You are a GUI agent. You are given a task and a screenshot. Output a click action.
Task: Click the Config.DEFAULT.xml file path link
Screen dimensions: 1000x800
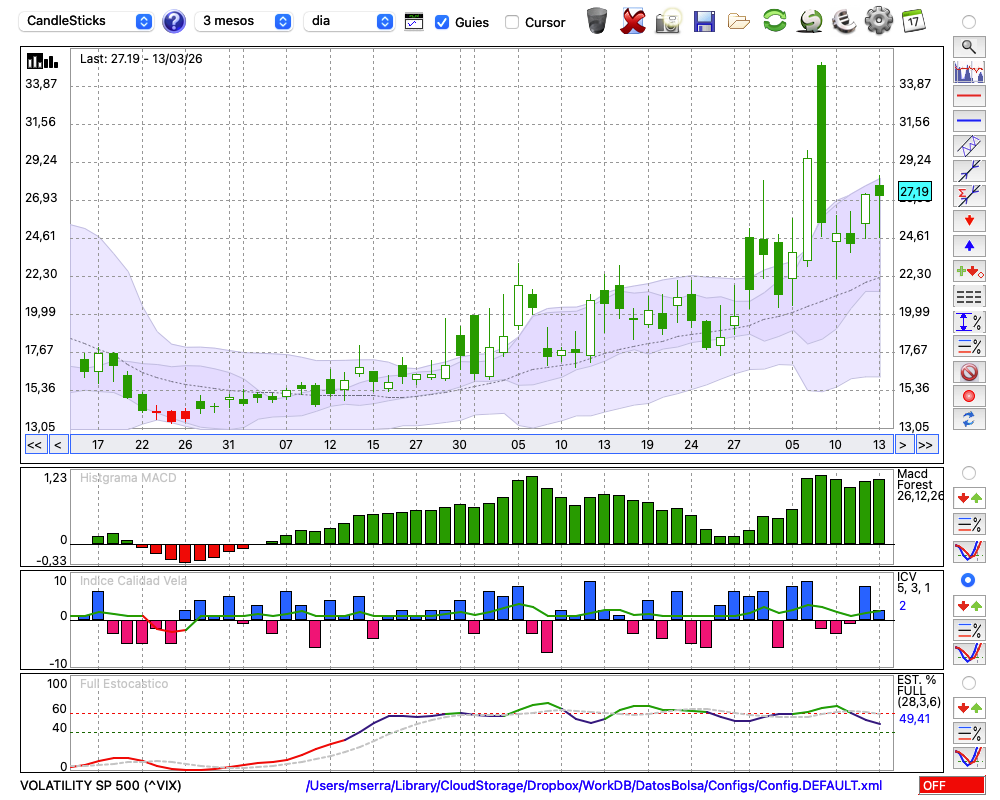tap(594, 786)
